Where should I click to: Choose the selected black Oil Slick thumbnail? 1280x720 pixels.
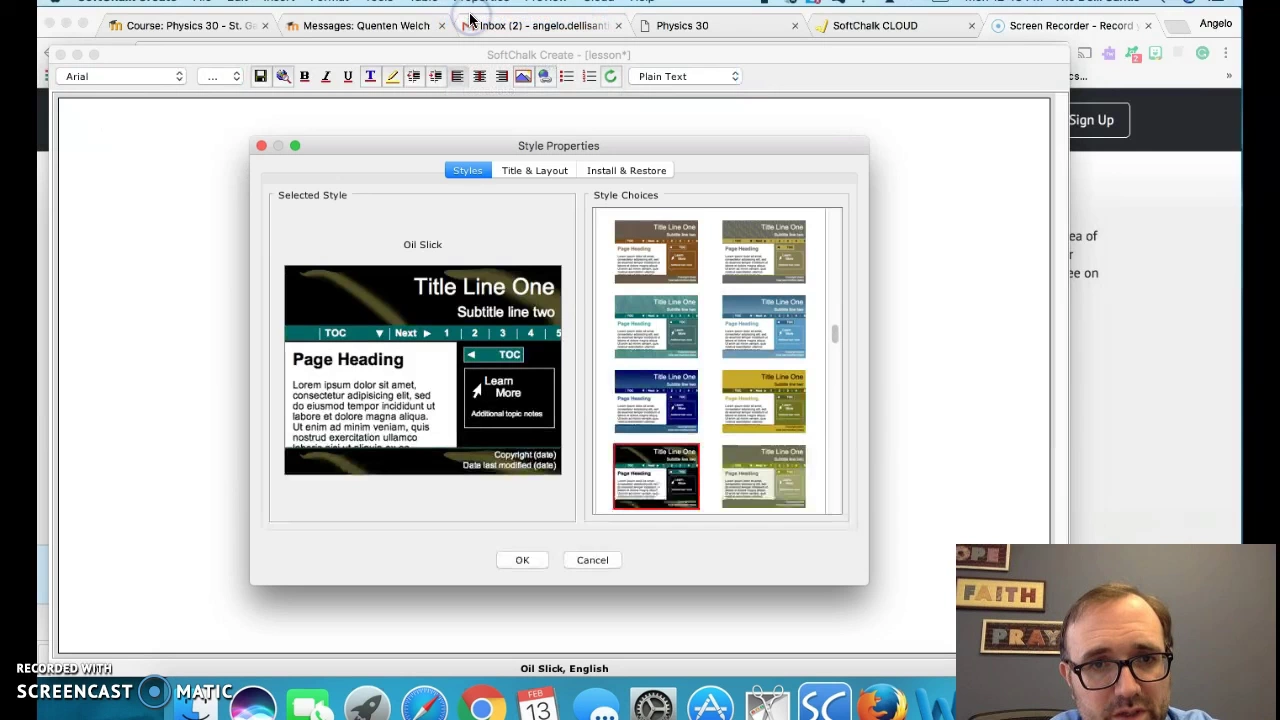pyautogui.click(x=656, y=477)
